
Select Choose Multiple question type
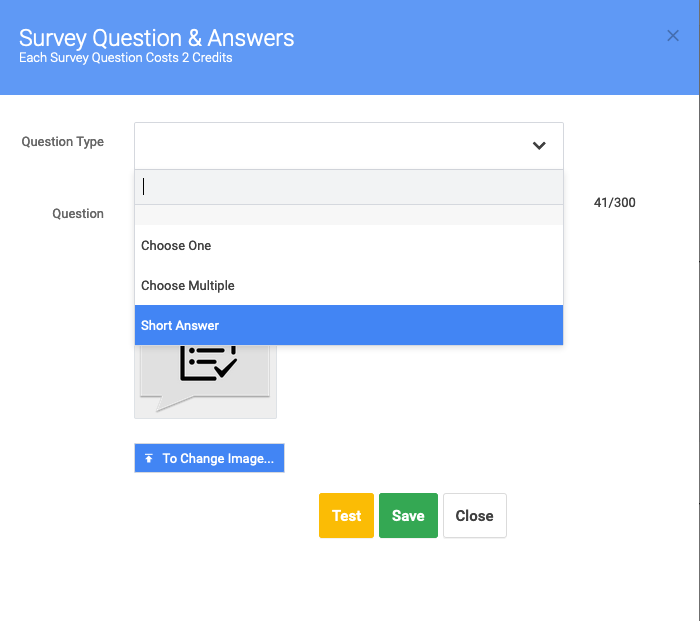pyautogui.click(x=349, y=286)
